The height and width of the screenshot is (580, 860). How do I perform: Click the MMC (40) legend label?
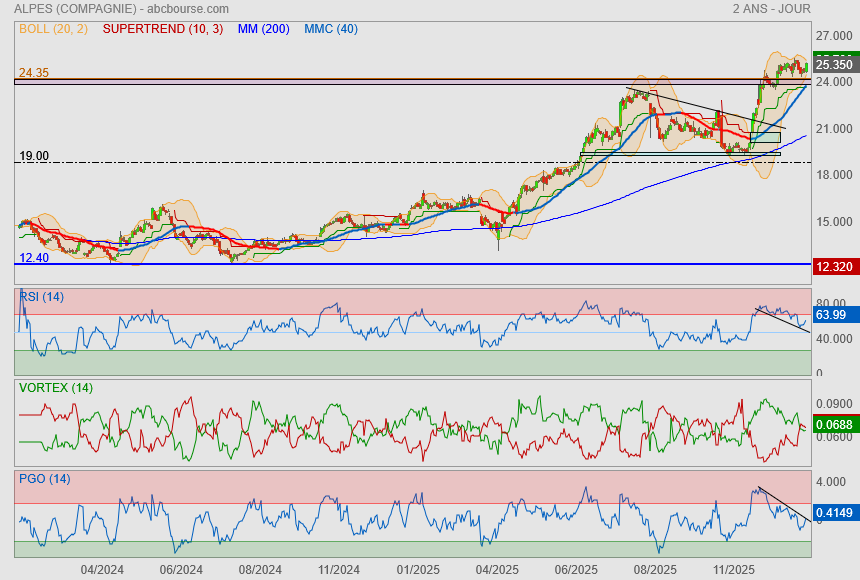pyautogui.click(x=330, y=28)
